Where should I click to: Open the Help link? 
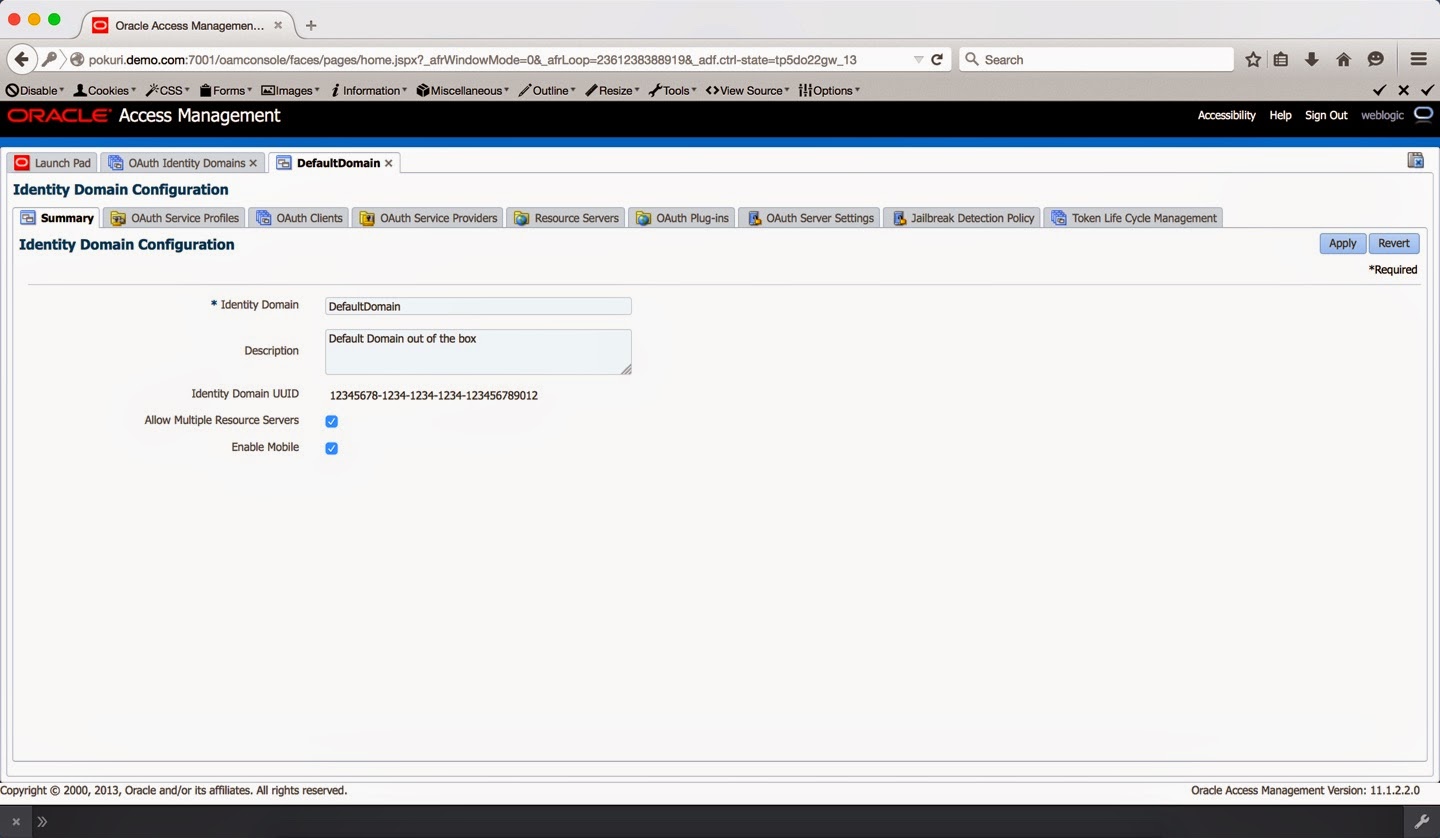[x=1280, y=115]
